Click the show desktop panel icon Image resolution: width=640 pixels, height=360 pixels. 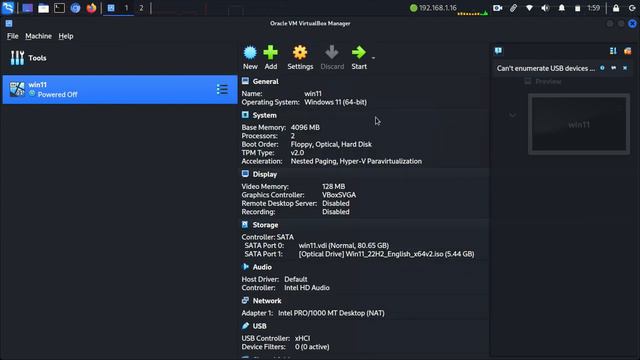tap(27, 8)
